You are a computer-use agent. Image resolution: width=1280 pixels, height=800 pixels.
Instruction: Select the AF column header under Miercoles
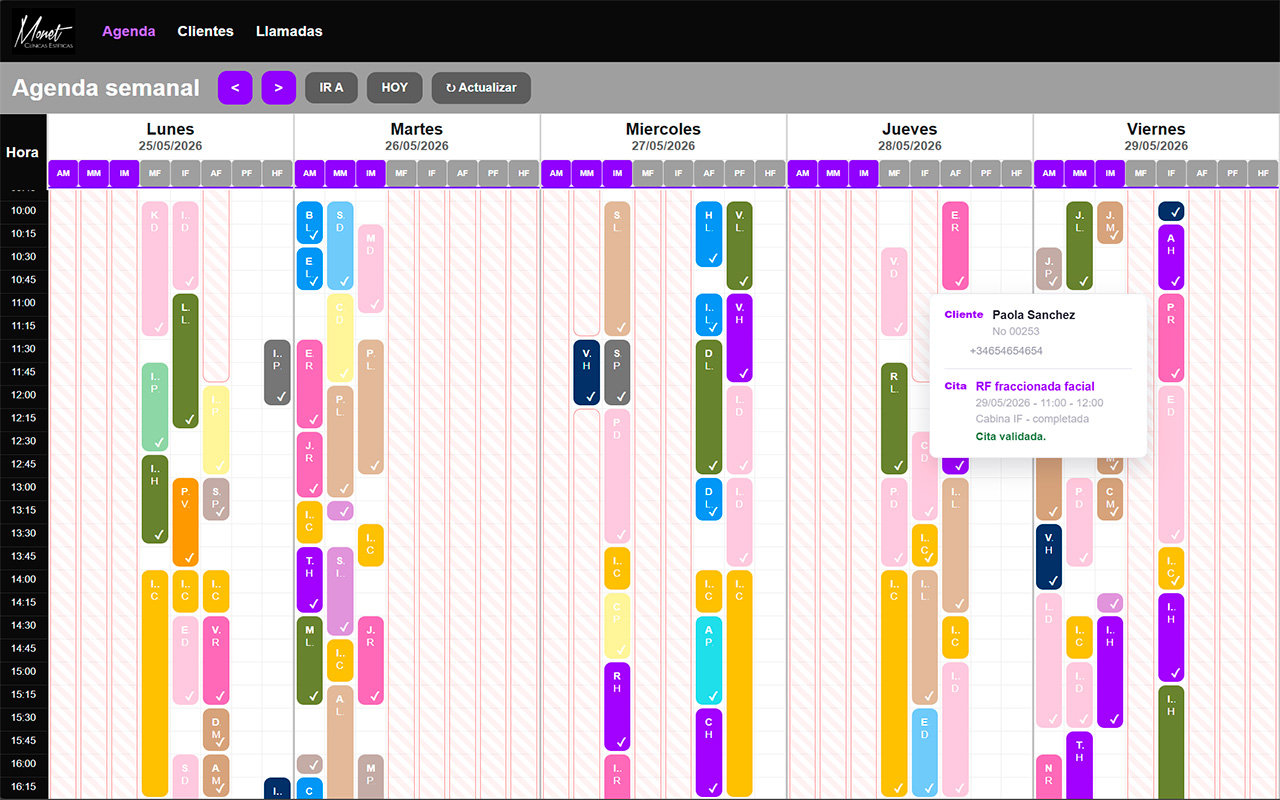pos(709,173)
